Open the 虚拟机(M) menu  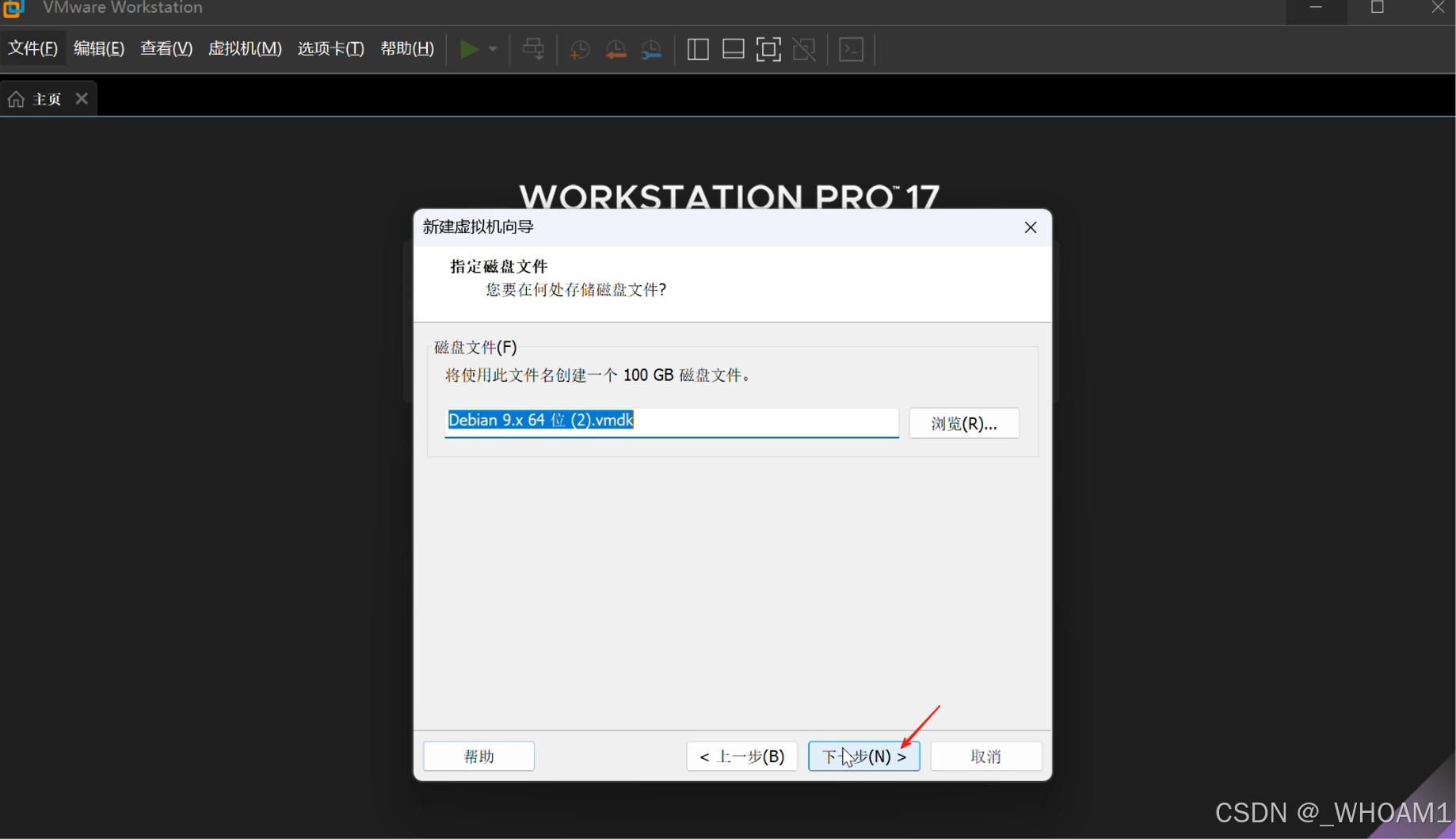pos(245,48)
